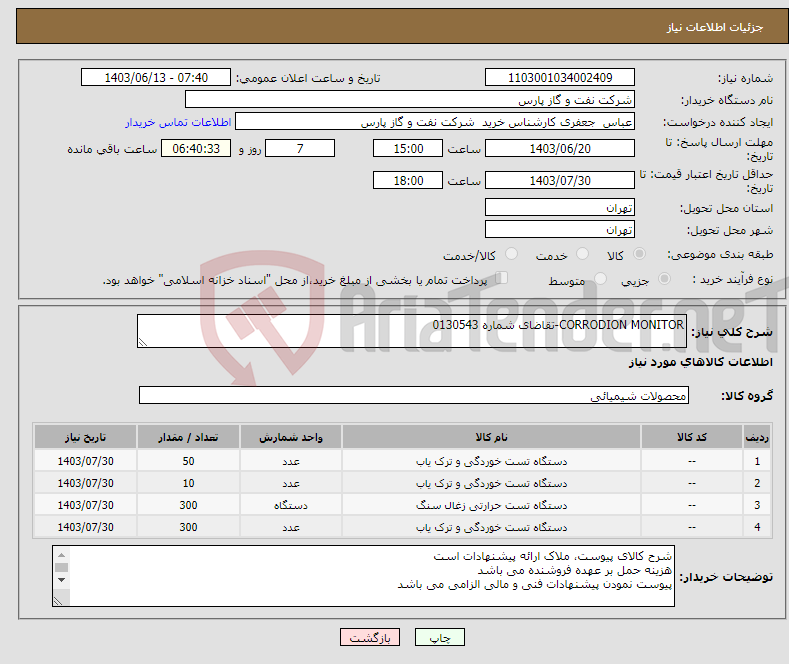Click دستگاه تست حرارتی زغال سنگ cell

pyautogui.click(x=491, y=505)
